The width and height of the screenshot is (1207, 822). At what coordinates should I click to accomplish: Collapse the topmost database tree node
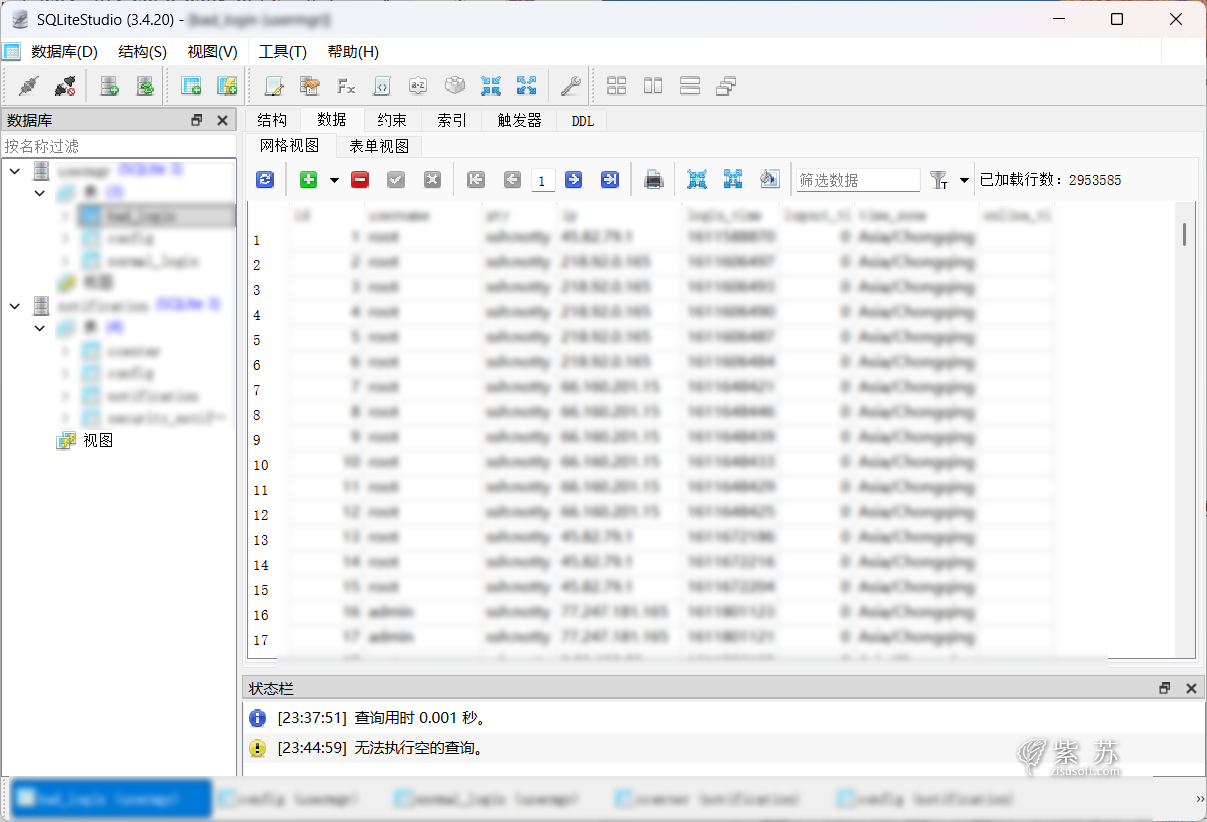15,171
